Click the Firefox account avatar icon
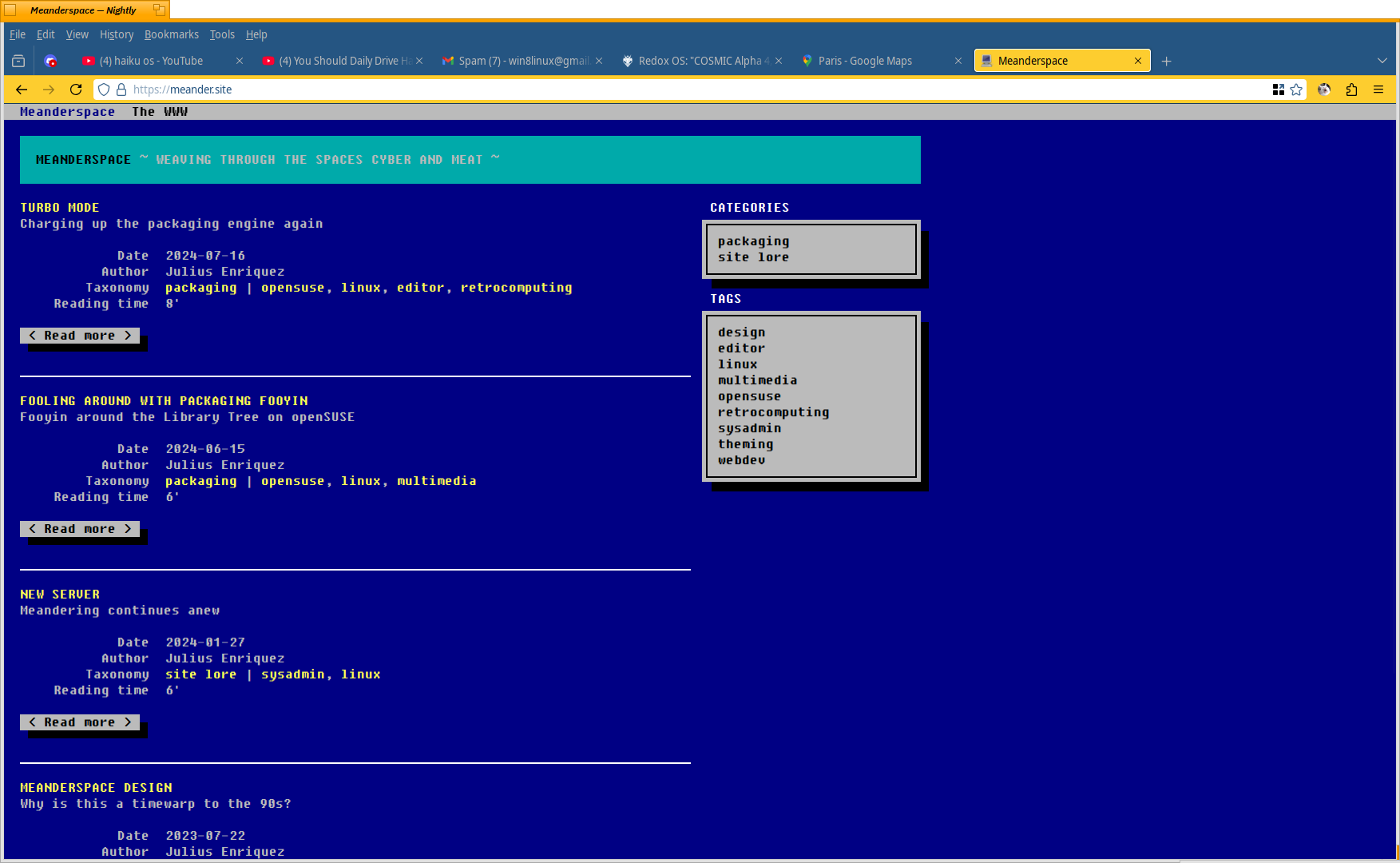The height and width of the screenshot is (863, 1400). click(1324, 89)
